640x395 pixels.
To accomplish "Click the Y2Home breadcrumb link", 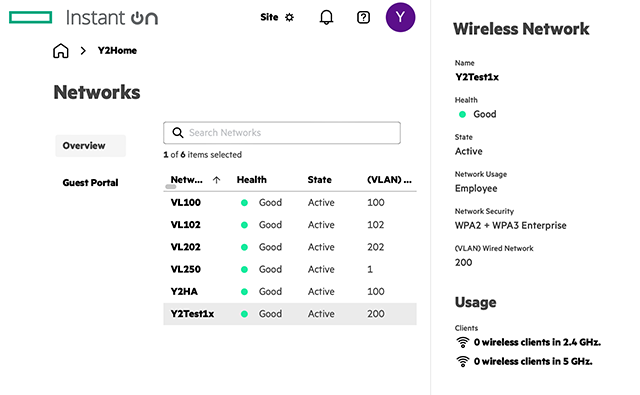I will point(117,51).
